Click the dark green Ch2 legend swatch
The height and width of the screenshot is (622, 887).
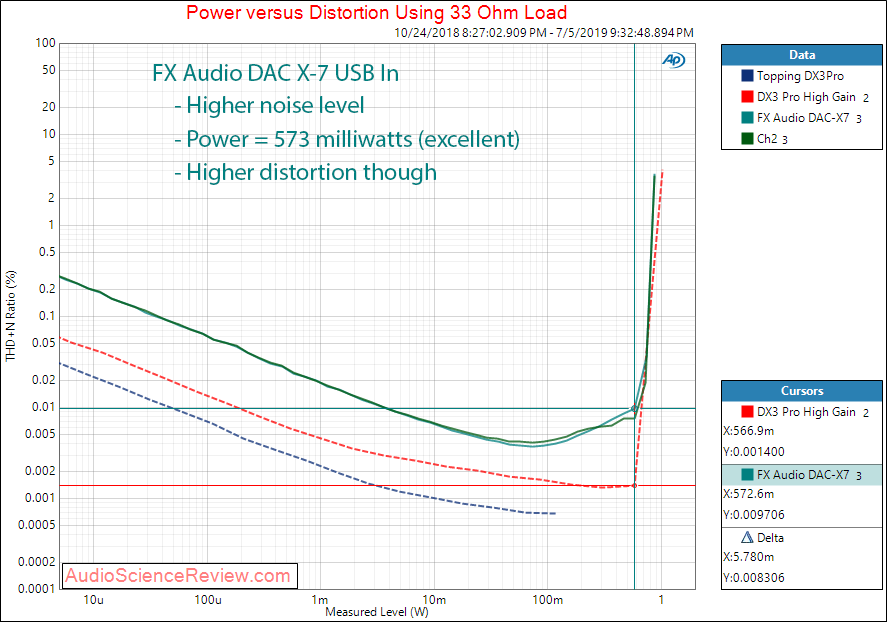coord(747,139)
